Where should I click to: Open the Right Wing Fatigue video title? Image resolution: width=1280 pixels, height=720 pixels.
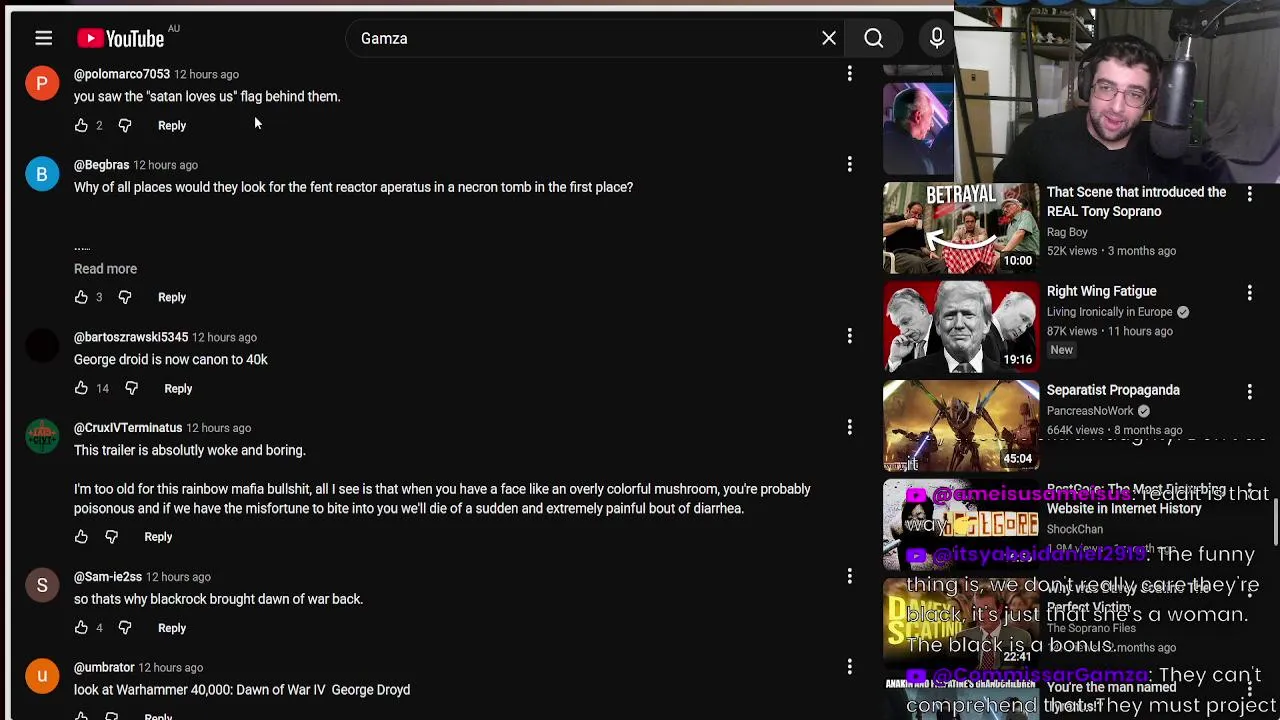(1102, 291)
